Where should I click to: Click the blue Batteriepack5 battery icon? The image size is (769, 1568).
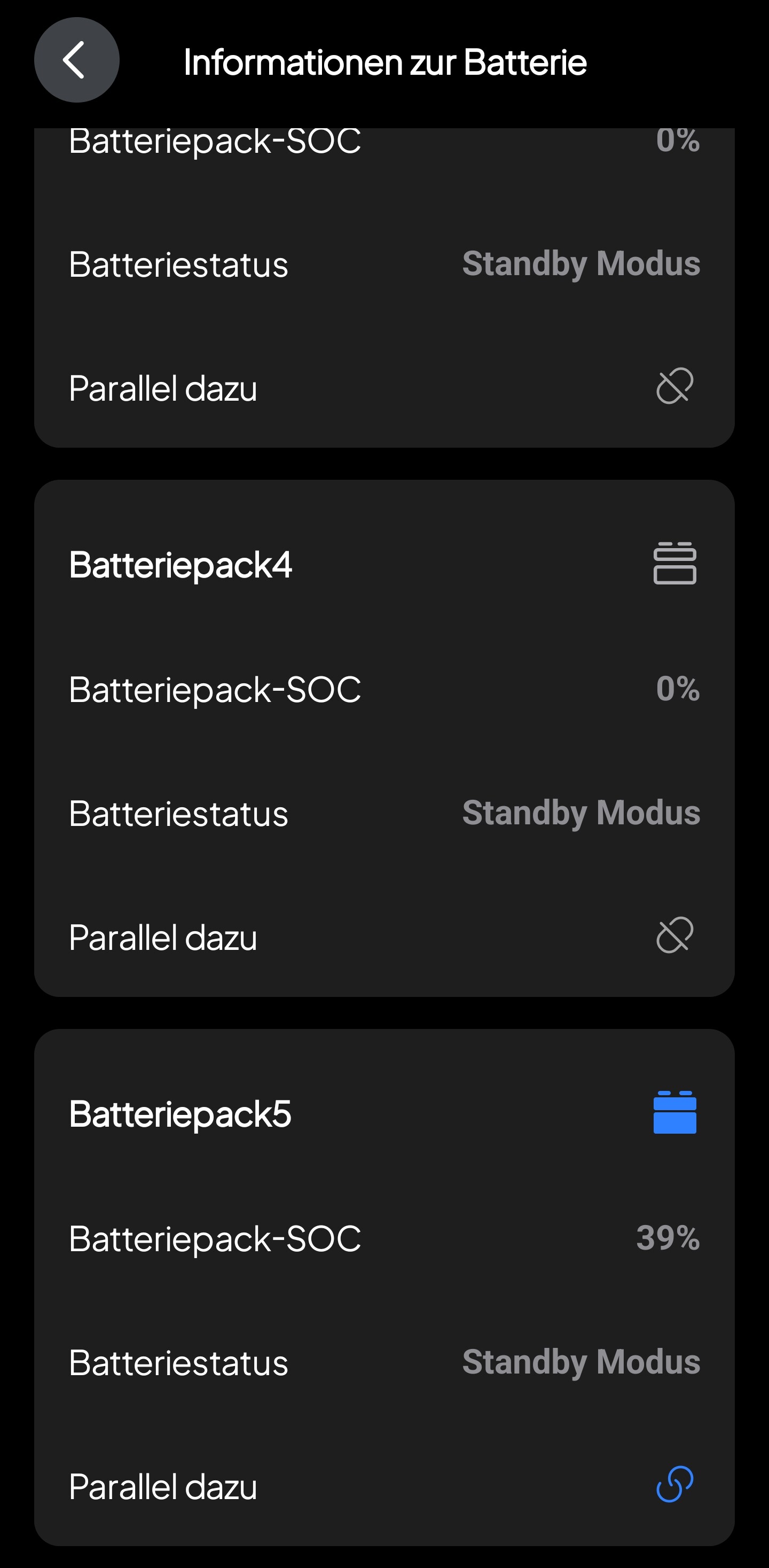[674, 1113]
